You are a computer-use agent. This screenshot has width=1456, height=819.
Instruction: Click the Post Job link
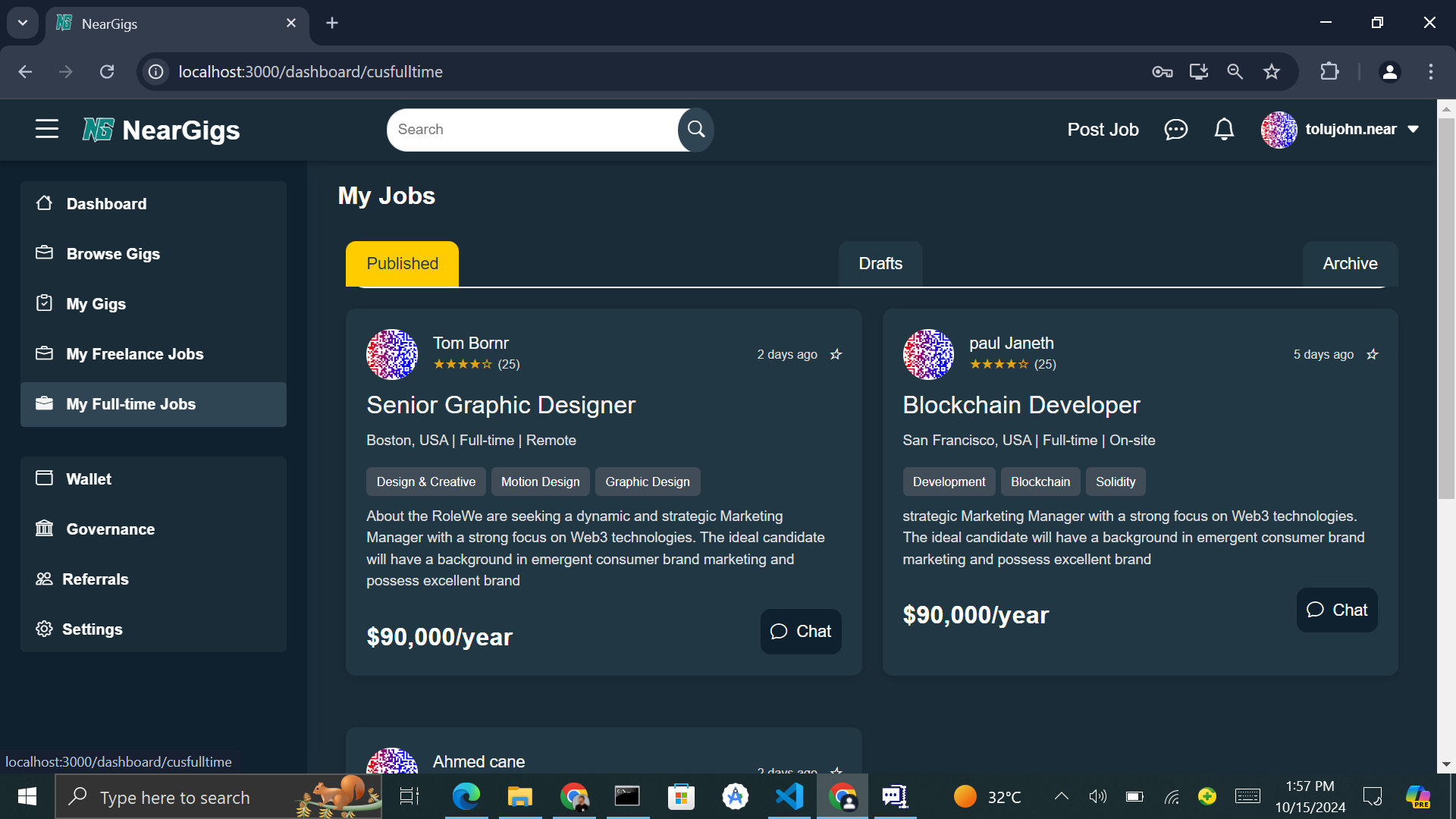pyautogui.click(x=1103, y=130)
